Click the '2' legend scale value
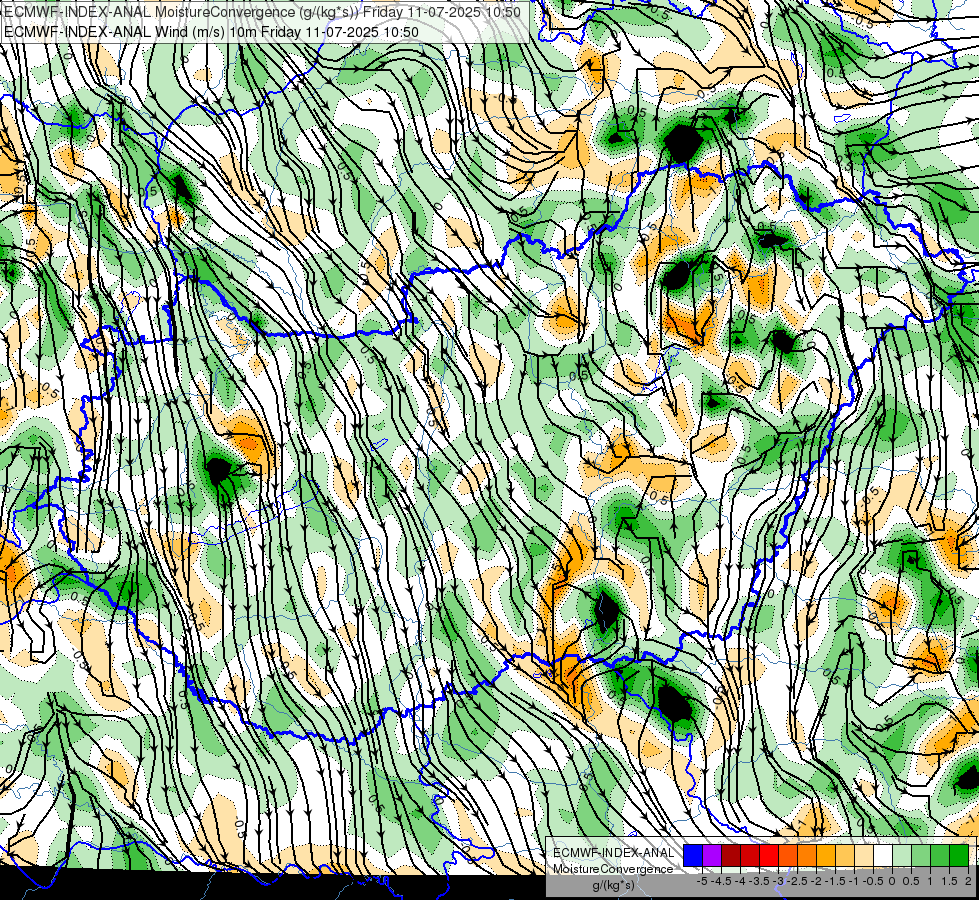This screenshot has height=900, width=979. pyautogui.click(x=968, y=881)
